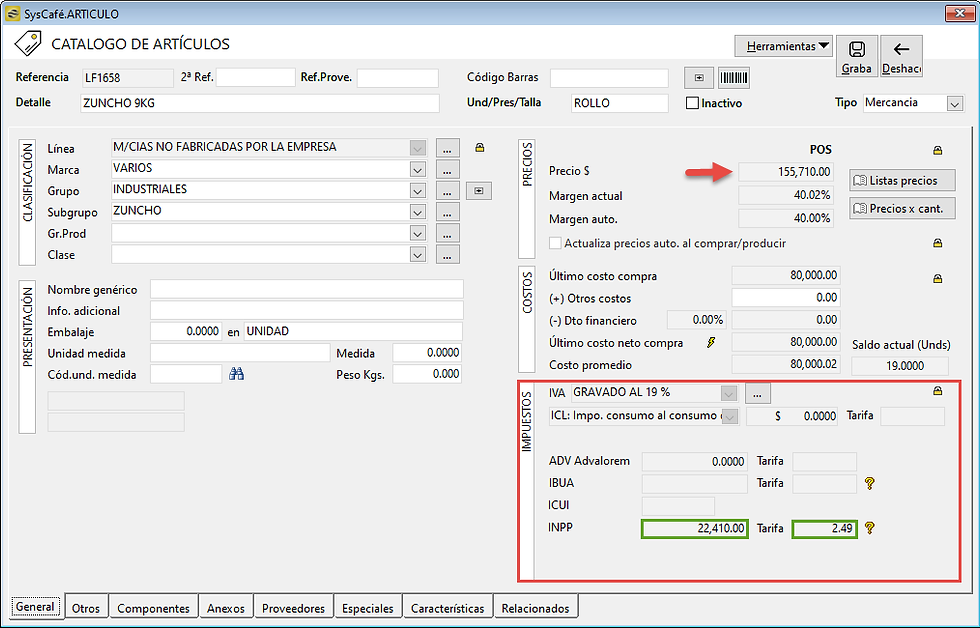Click the ellipsis button beside Gr.Prod
Viewport: 980px width, 628px height.
click(448, 233)
